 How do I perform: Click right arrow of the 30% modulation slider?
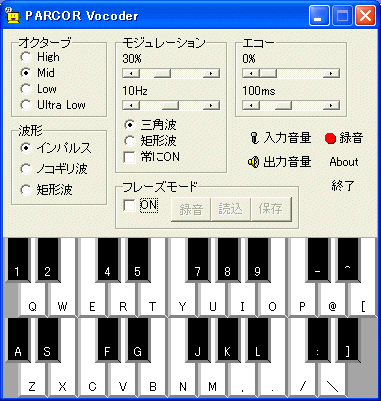click(x=211, y=73)
